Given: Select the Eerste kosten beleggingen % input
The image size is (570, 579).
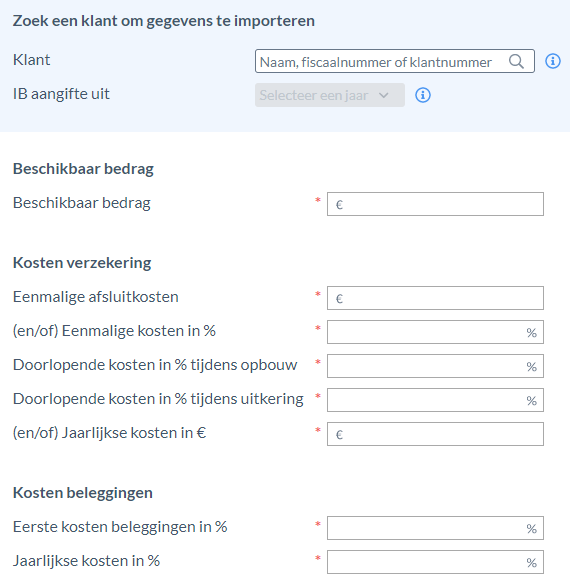Looking at the screenshot, I should 435,528.
